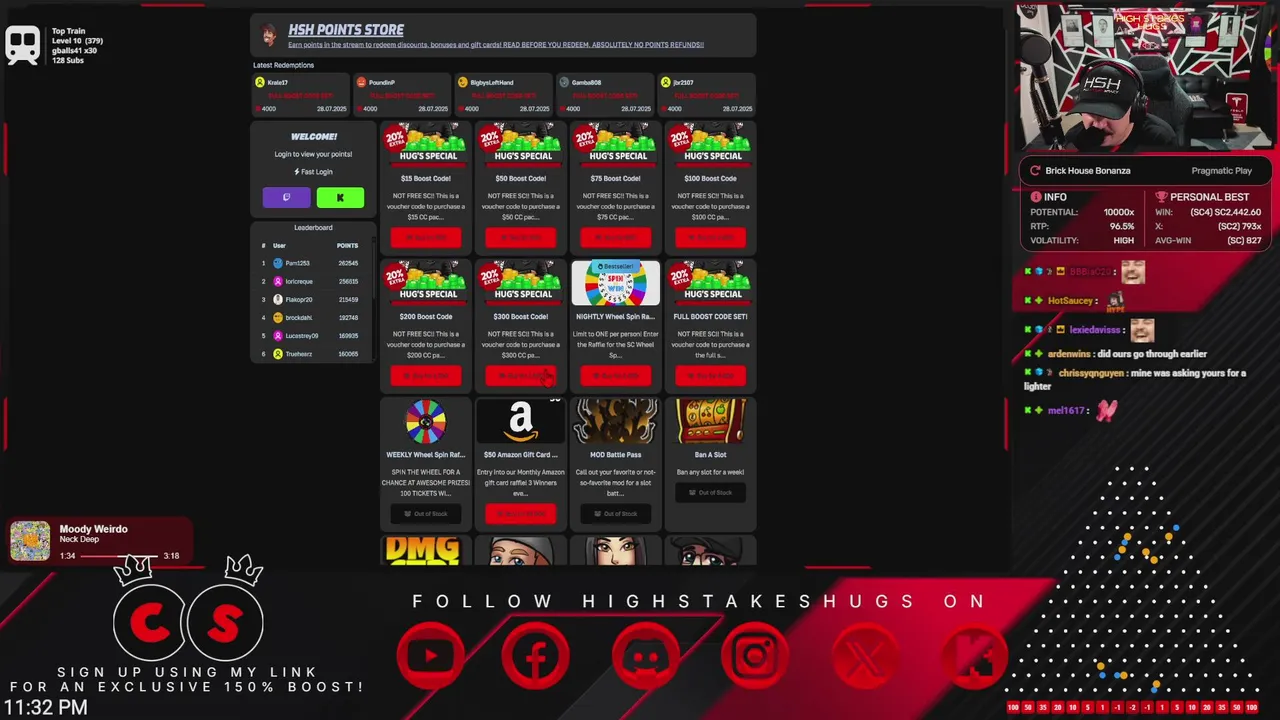
Task: Click the X (Twitter) social icon
Action: pyautogui.click(x=864, y=656)
